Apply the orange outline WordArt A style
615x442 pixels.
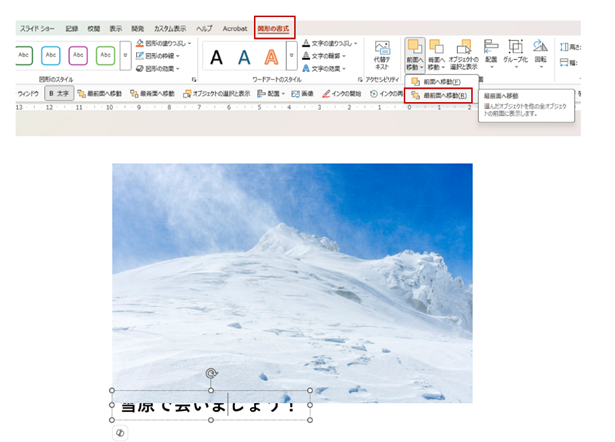(271, 57)
